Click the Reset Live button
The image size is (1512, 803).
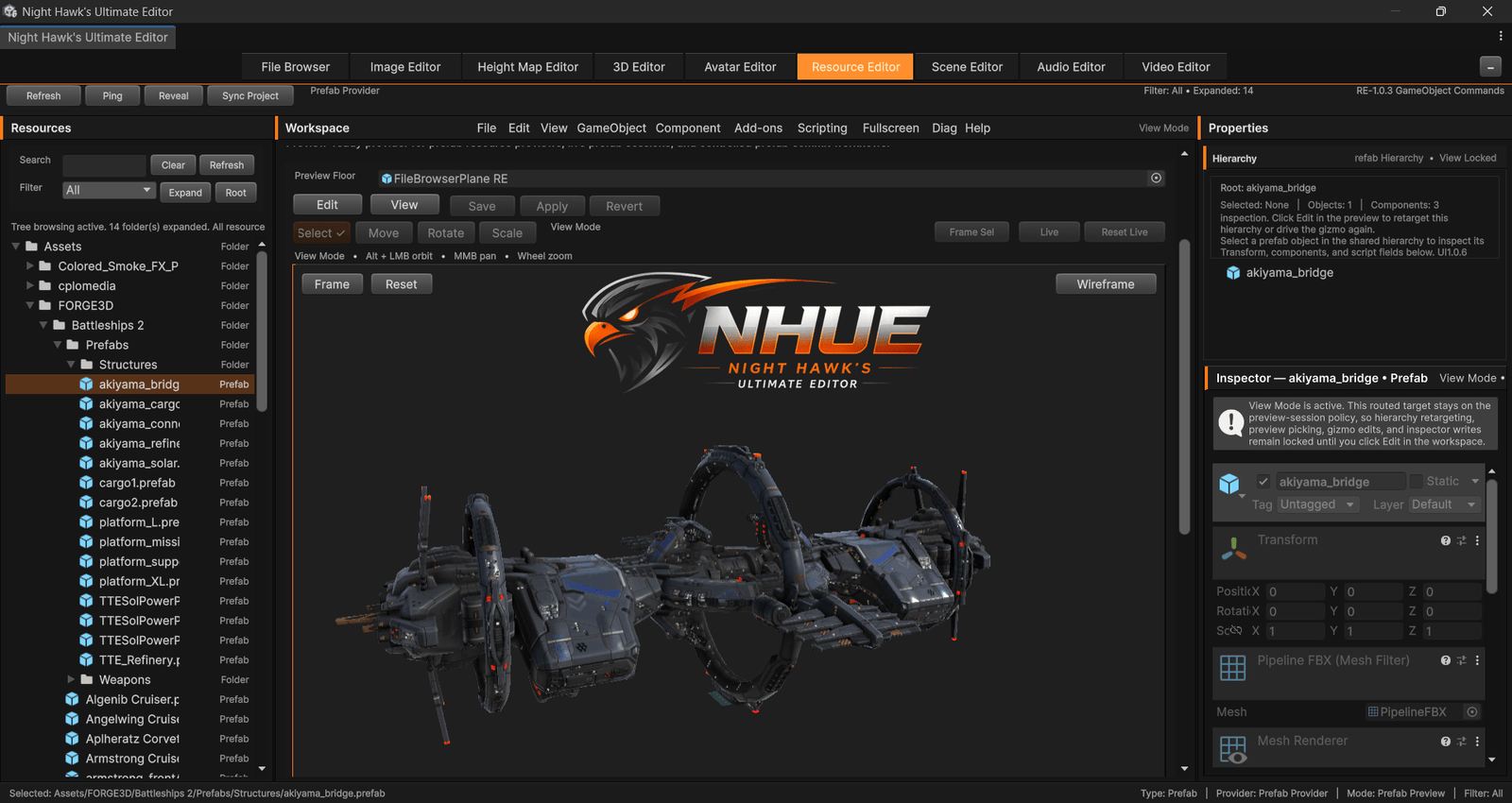1125,231
